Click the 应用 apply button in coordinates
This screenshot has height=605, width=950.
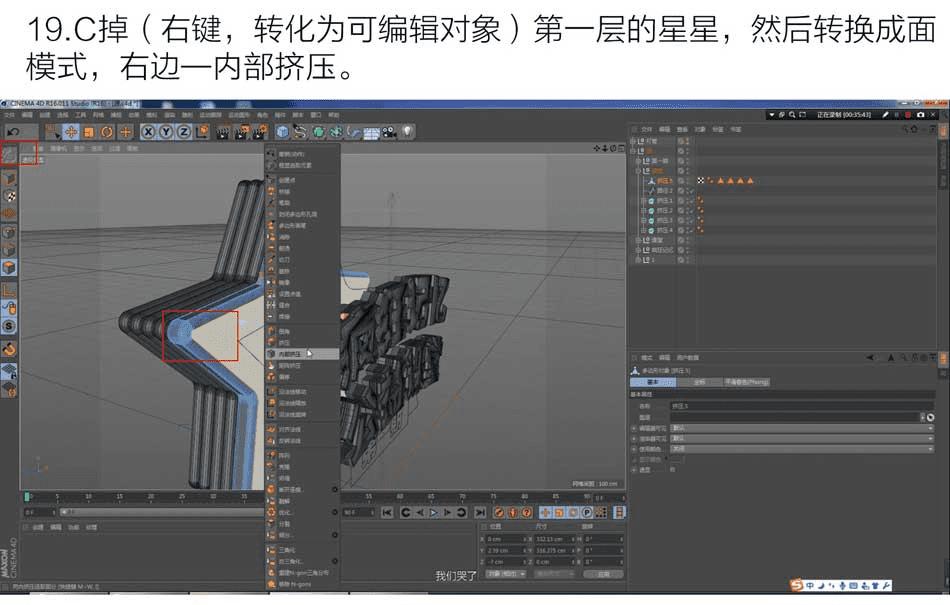(603, 574)
